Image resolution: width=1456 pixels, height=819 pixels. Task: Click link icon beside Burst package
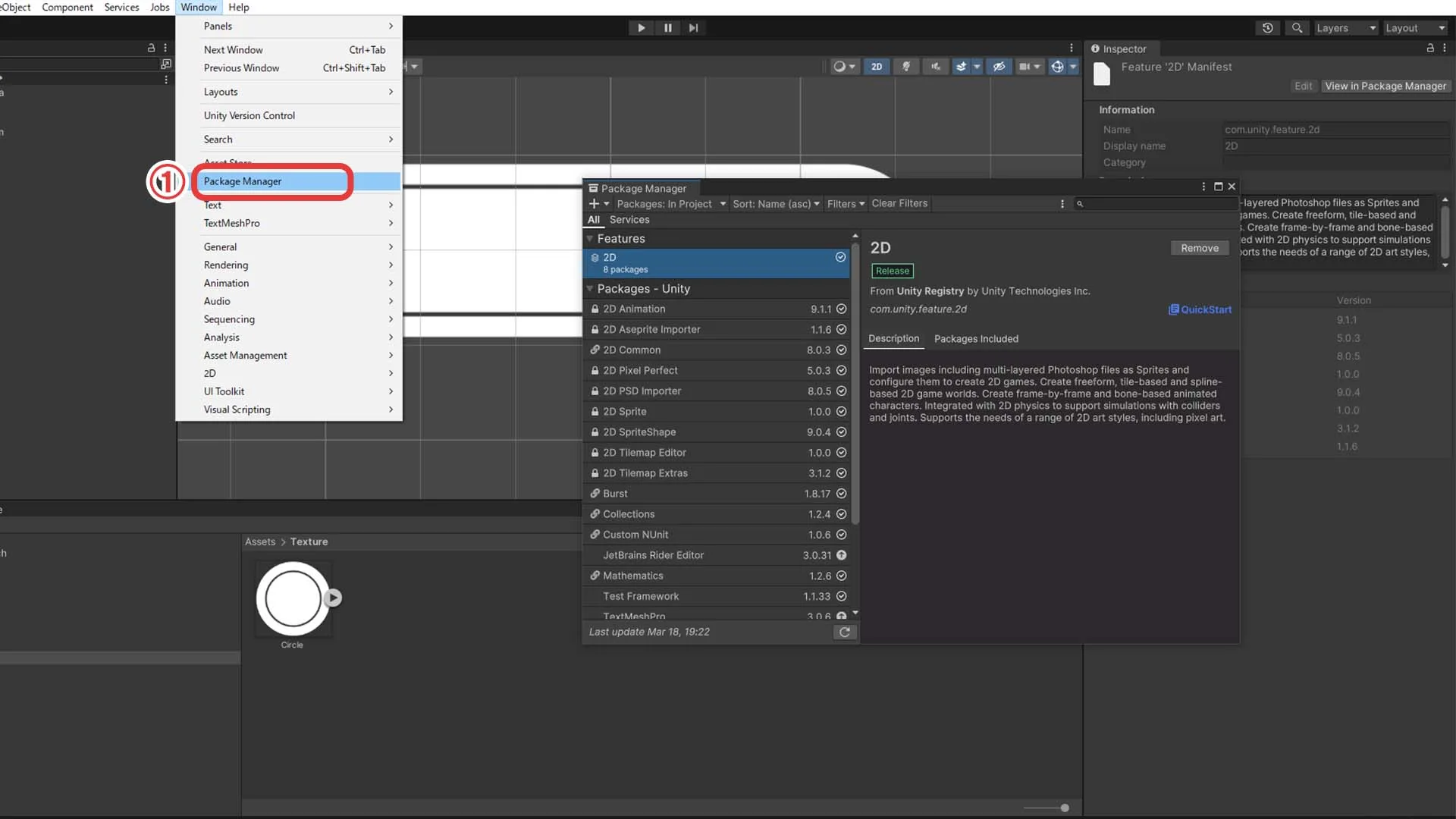click(595, 493)
